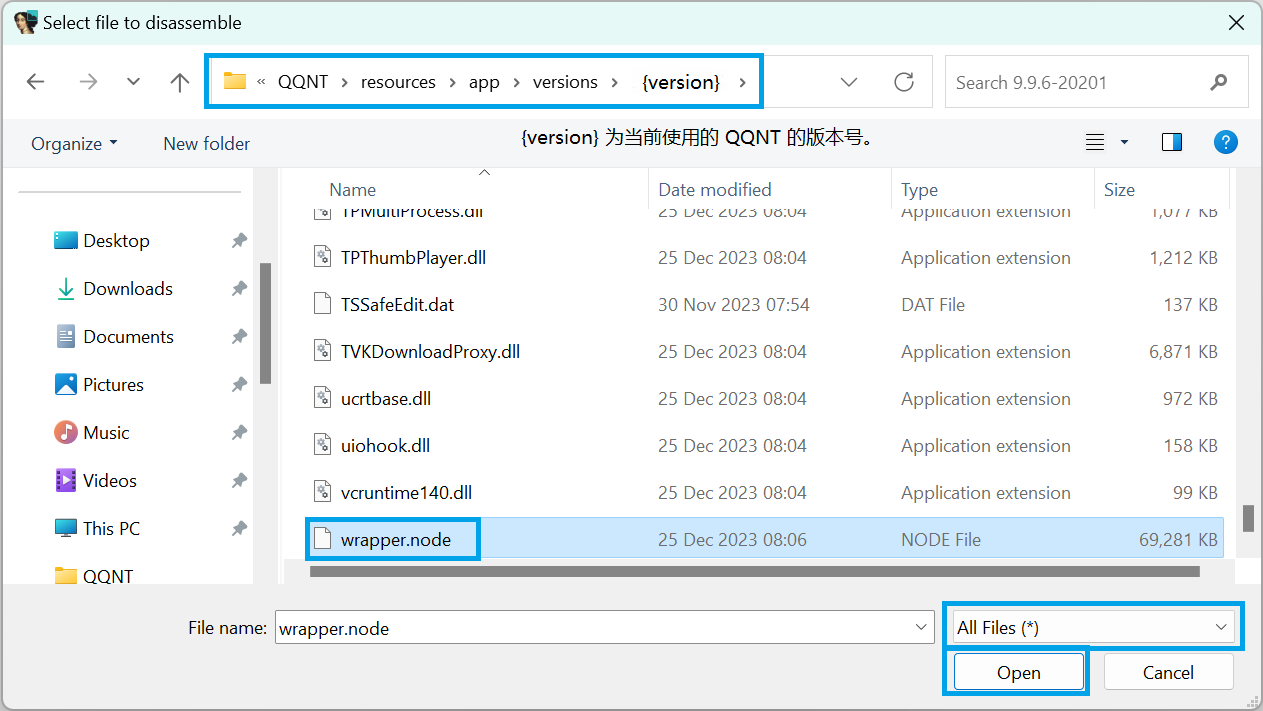Open the Recent locations chevron
This screenshot has width=1263, height=711.
point(133,82)
